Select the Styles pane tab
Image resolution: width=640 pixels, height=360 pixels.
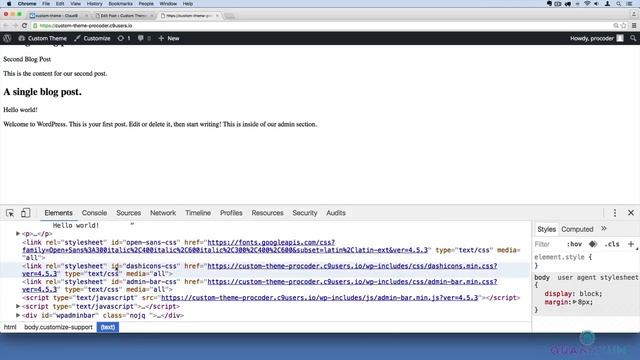pyautogui.click(x=546, y=229)
